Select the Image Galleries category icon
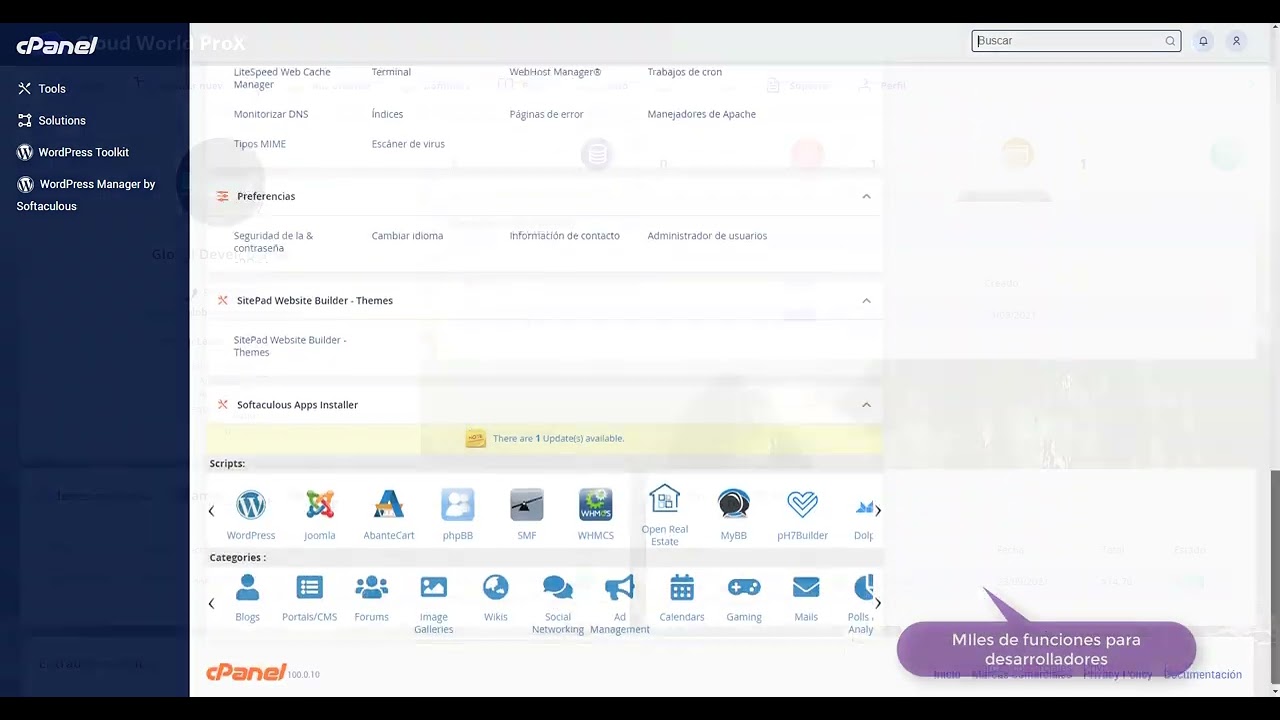 click(x=434, y=588)
